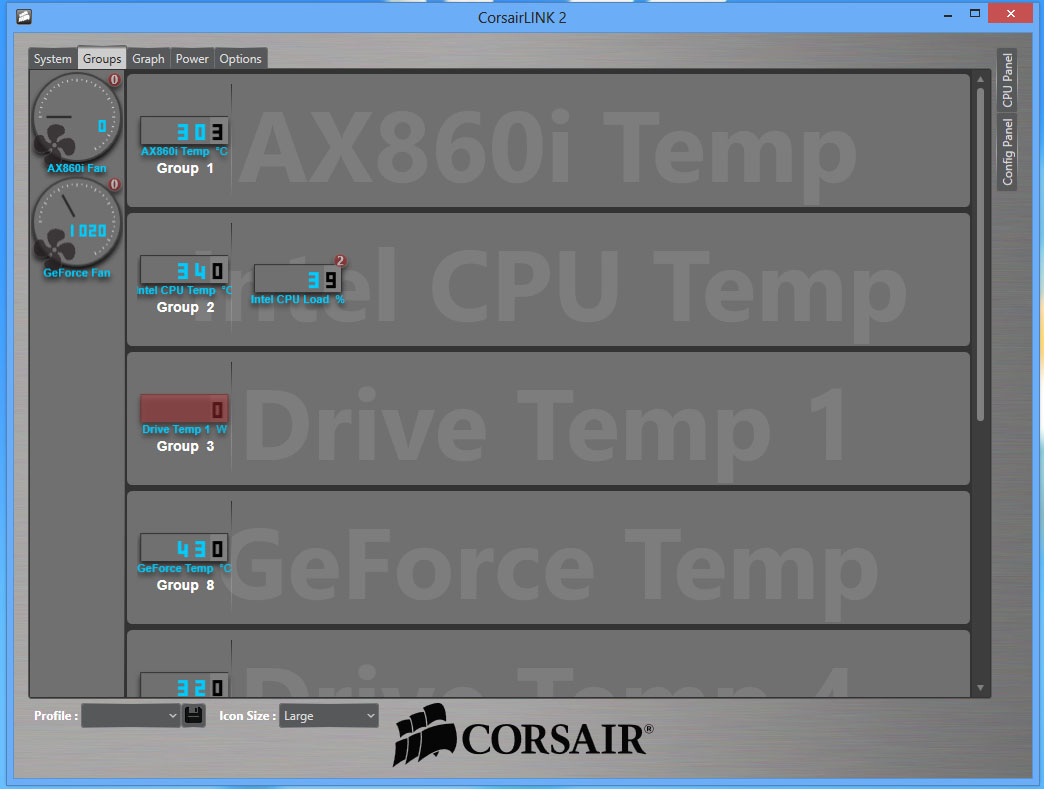
Task: Maximize the CorsairLINK 2 window
Action: click(975, 13)
